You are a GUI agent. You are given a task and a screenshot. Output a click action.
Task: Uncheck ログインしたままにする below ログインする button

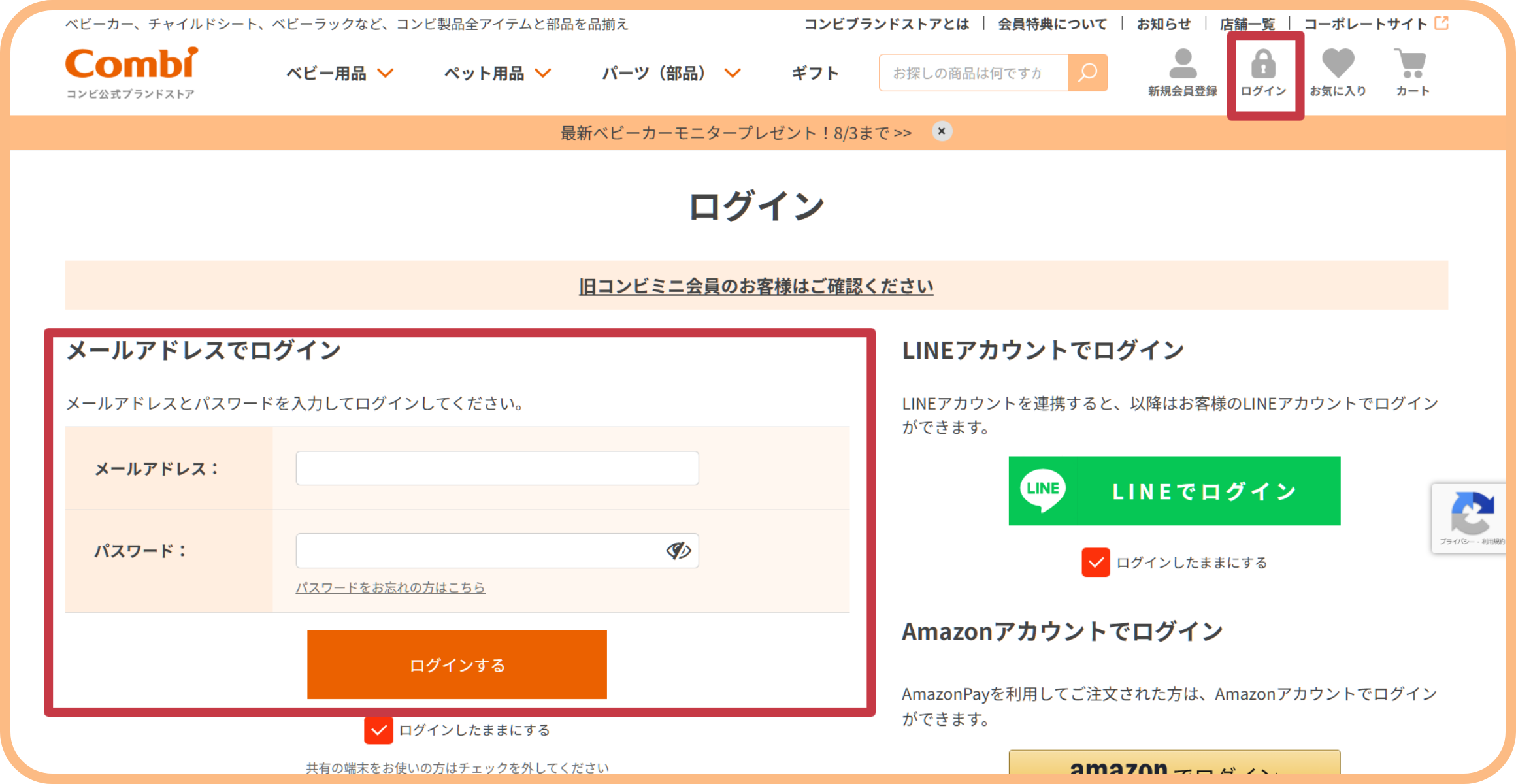pos(378,730)
